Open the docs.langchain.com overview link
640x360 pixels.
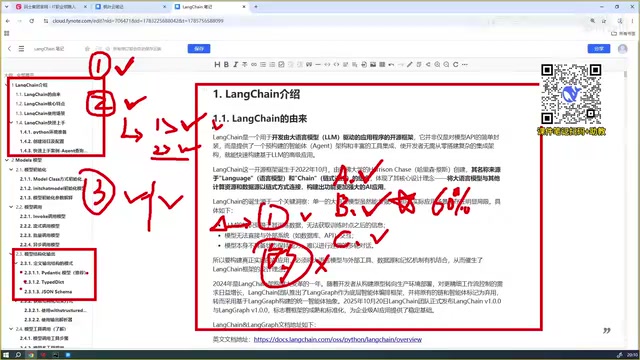click(x=338, y=340)
